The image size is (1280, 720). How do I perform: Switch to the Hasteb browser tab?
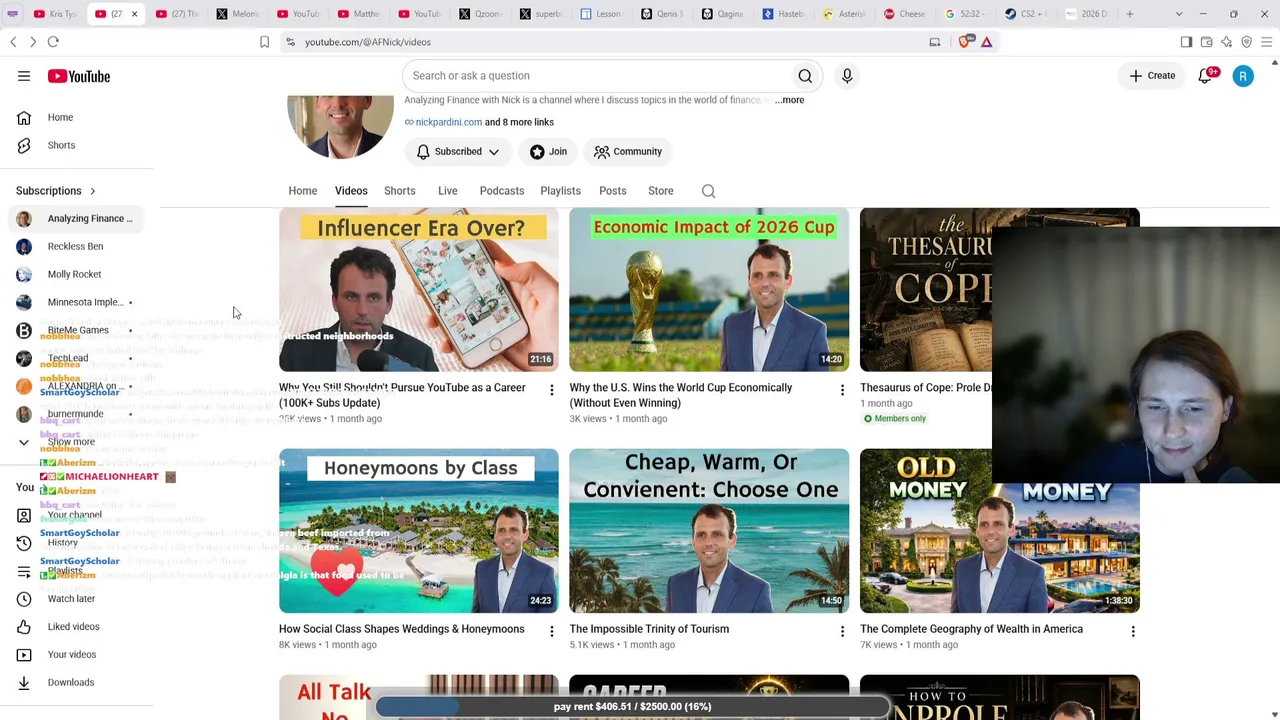pos(783,14)
